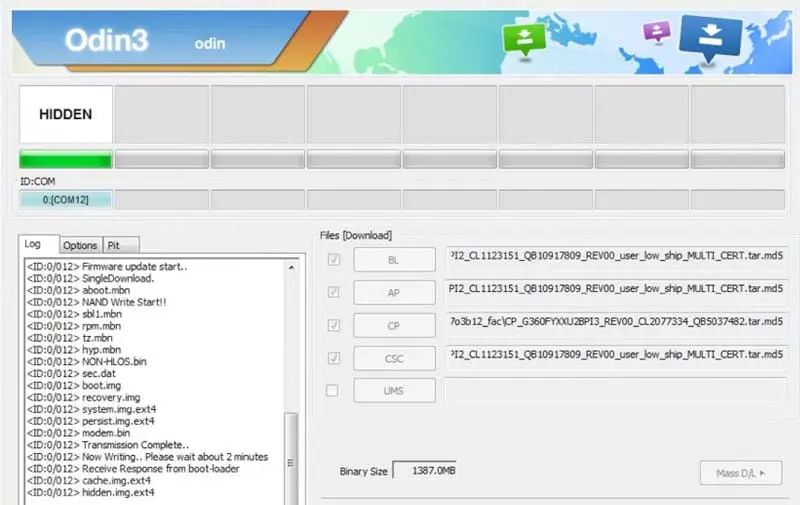Screen dimensions: 800x505
Task: Click the log scrollbar up arrow
Action: click(x=291, y=267)
